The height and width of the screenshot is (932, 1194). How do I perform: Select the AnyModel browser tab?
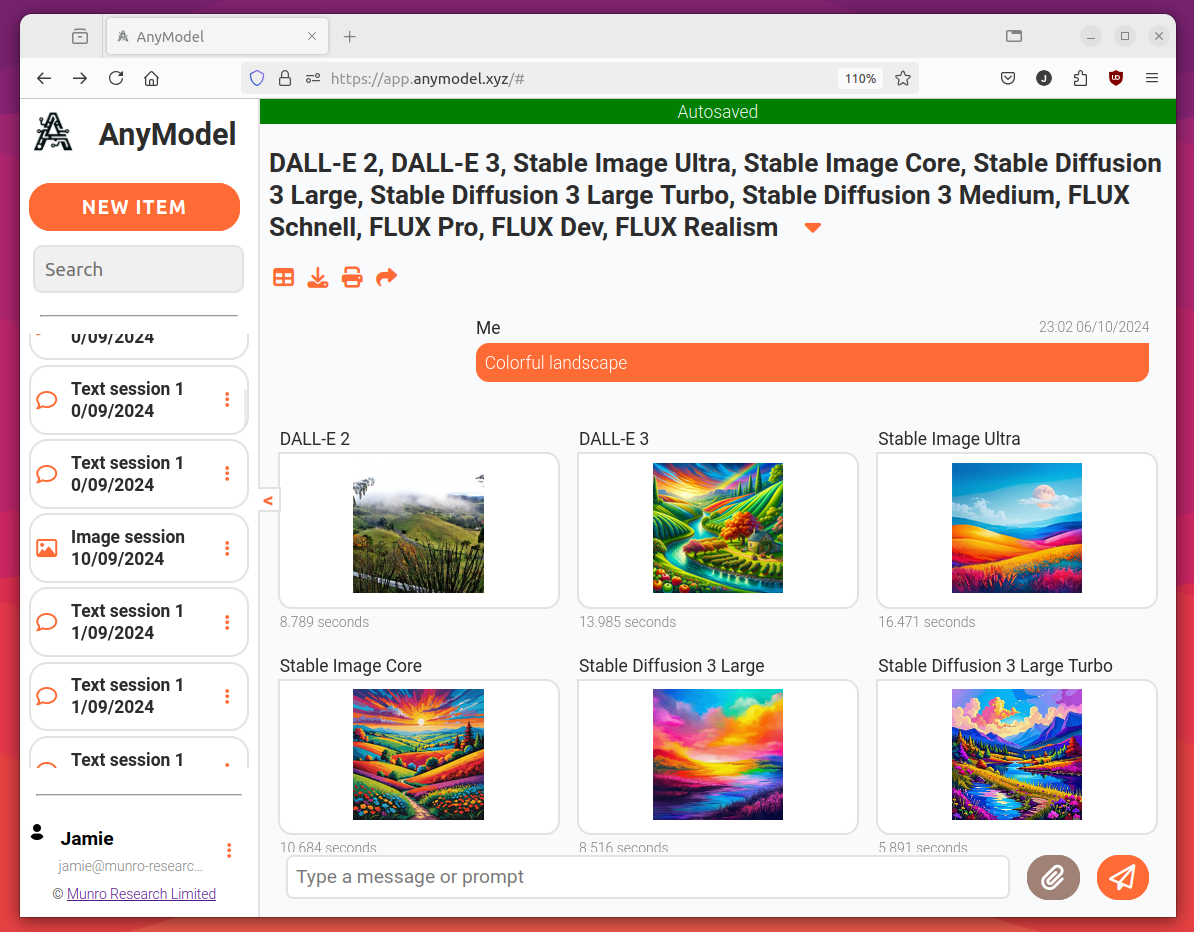tap(217, 37)
